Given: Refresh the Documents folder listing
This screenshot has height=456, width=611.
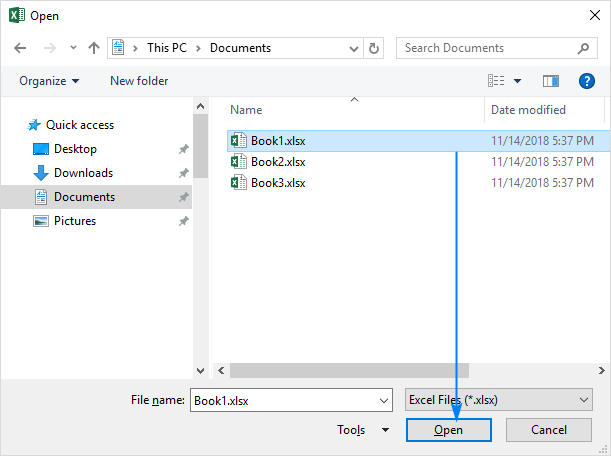Looking at the screenshot, I should [374, 48].
